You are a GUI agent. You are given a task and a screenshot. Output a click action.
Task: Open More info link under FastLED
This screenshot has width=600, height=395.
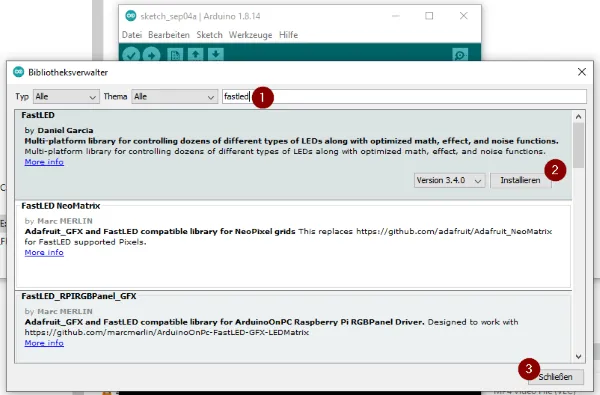(x=44, y=162)
